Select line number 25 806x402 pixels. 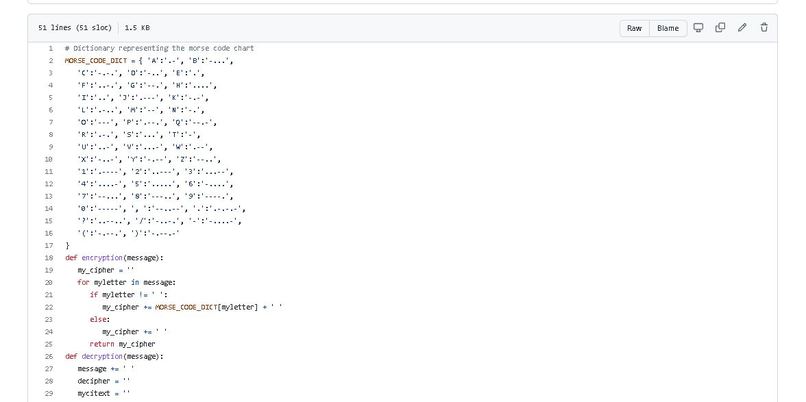click(49, 344)
